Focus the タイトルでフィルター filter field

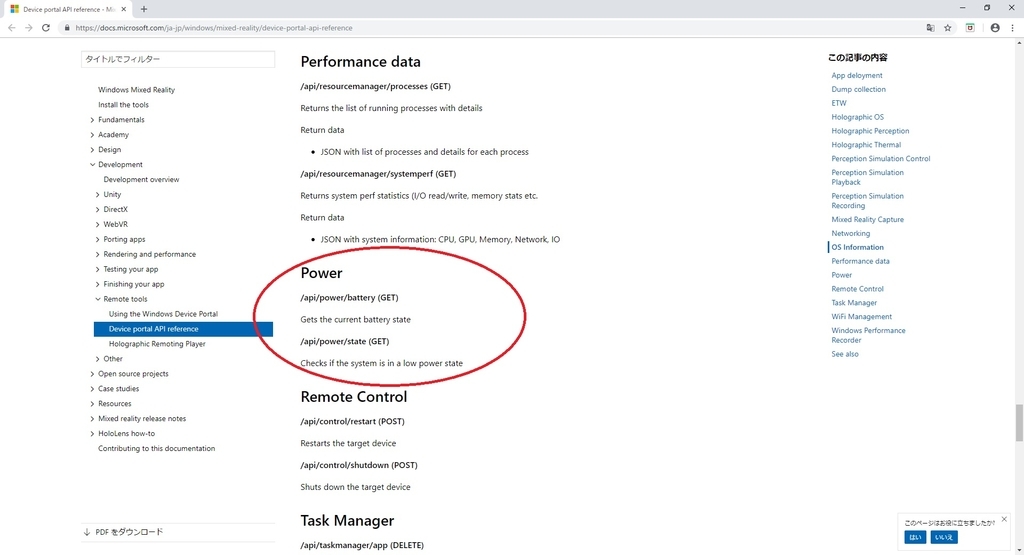(x=178, y=59)
